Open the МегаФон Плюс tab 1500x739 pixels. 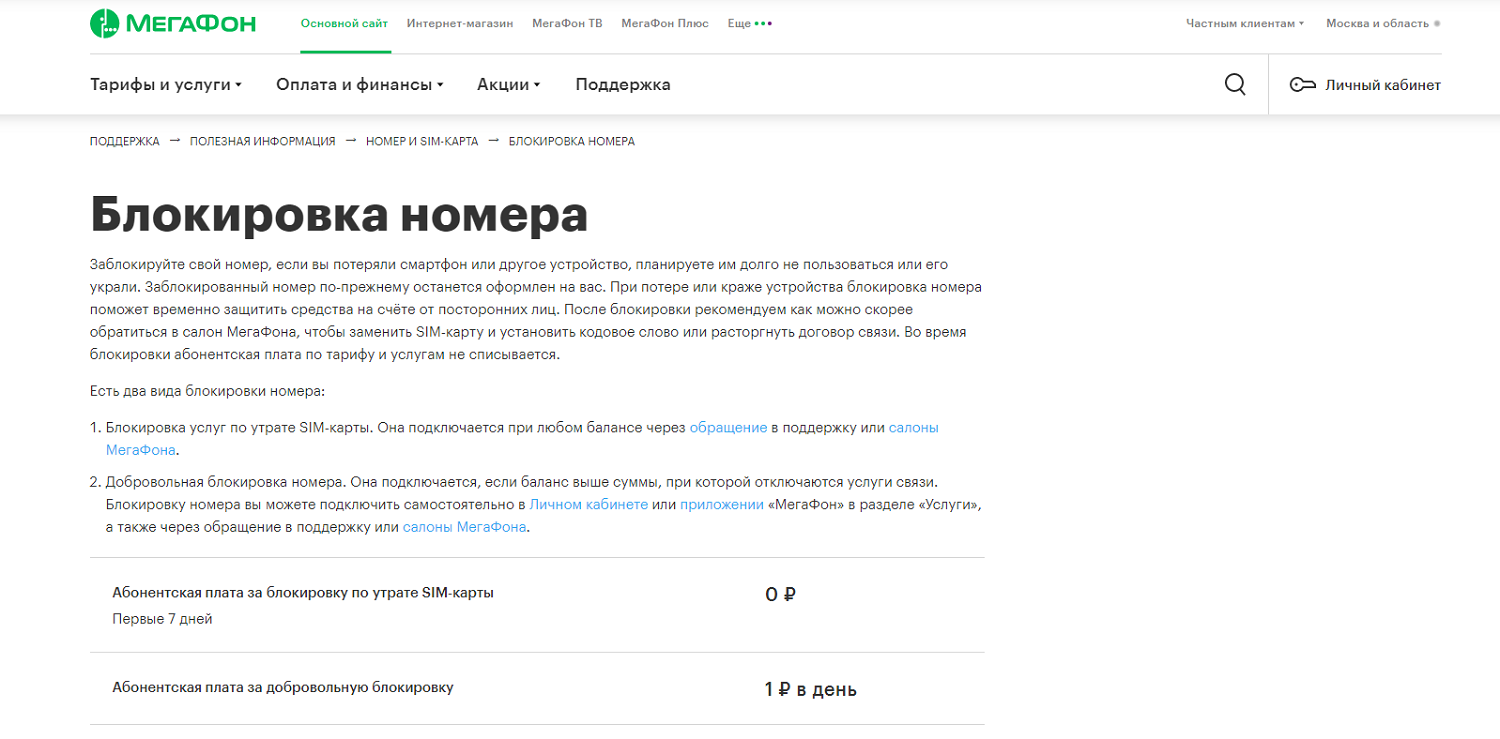coord(665,23)
